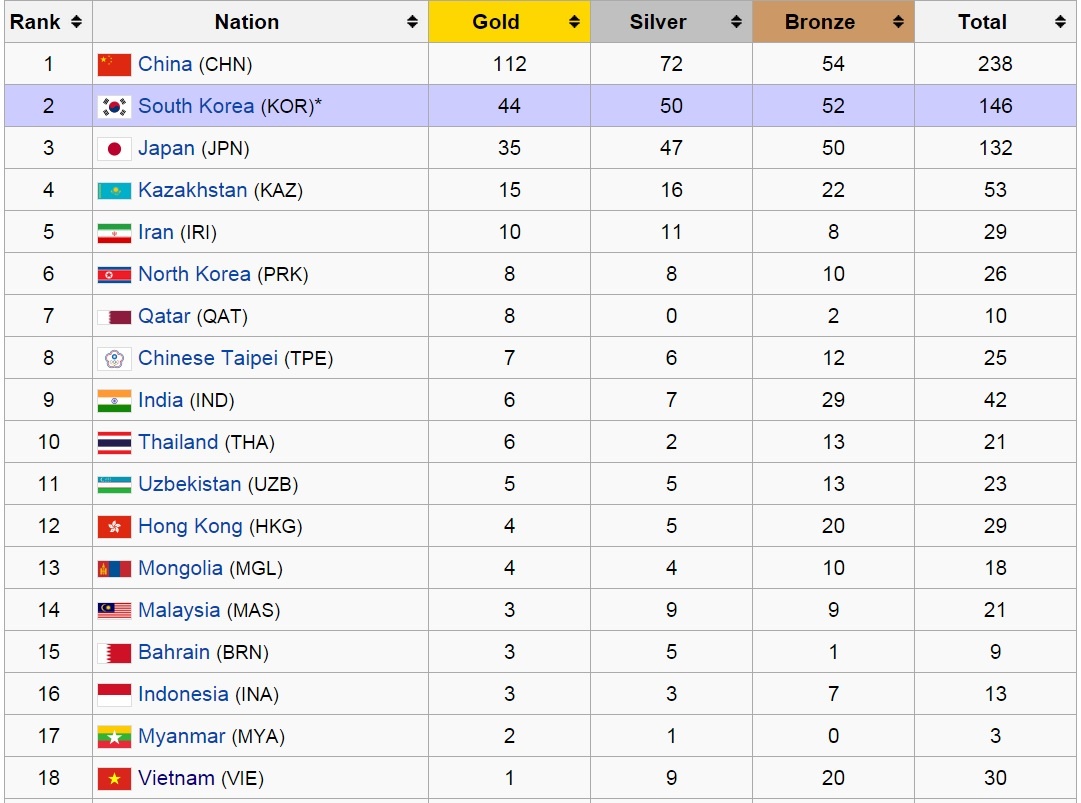Screen dimensions: 1081x803
Task: Click the India flag icon
Action: 114,401
